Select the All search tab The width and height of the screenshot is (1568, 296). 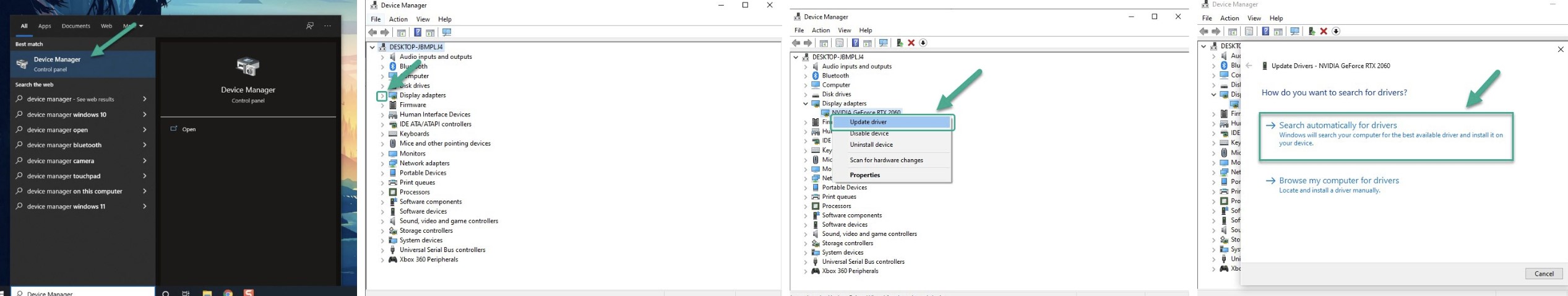coord(24,26)
